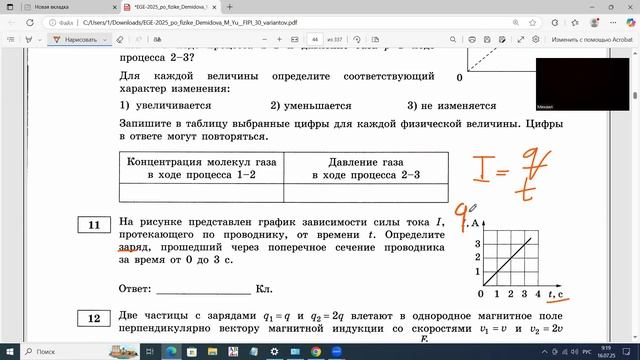The height and width of the screenshot is (360, 640).
Task: Click the vertical scrollbar thumb
Action: pos(635,95)
